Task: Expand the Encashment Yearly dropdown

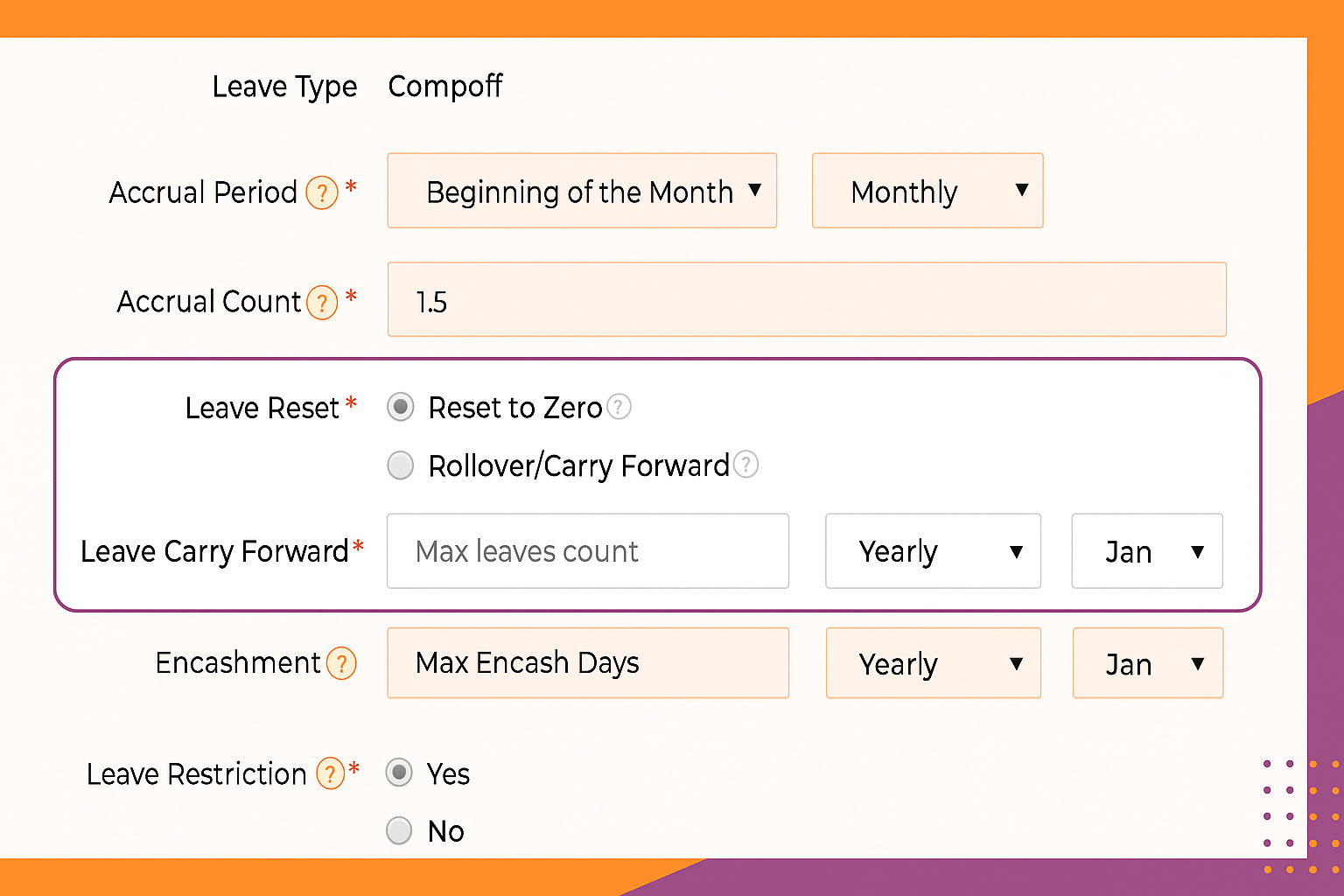Action: (x=933, y=663)
